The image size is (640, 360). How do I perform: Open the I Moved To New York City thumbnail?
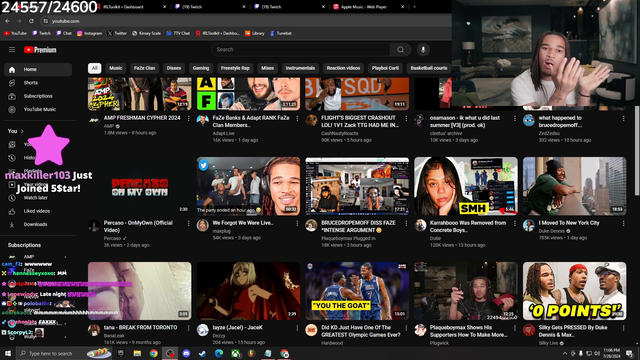574,186
